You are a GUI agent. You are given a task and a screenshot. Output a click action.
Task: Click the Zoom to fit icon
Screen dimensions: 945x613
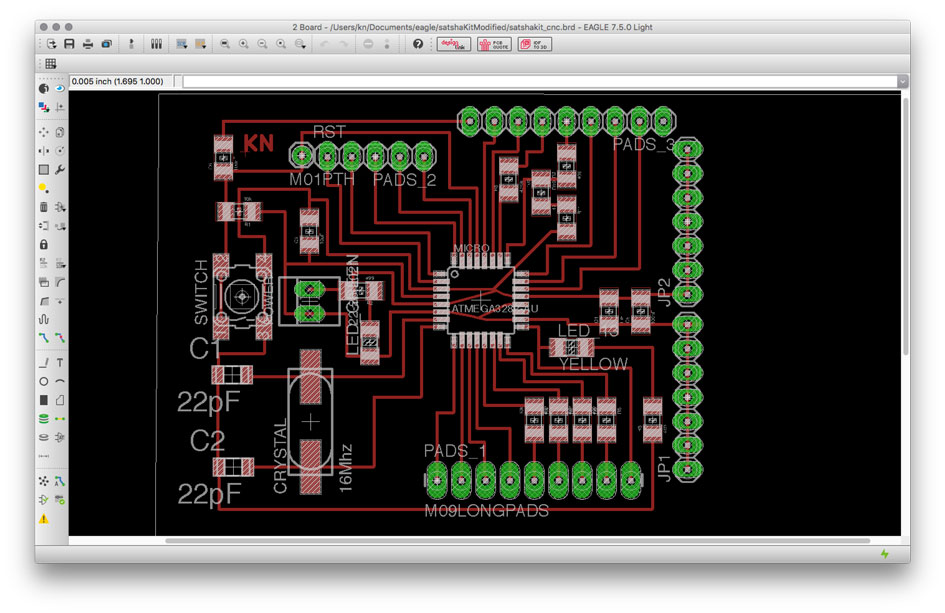coord(225,44)
